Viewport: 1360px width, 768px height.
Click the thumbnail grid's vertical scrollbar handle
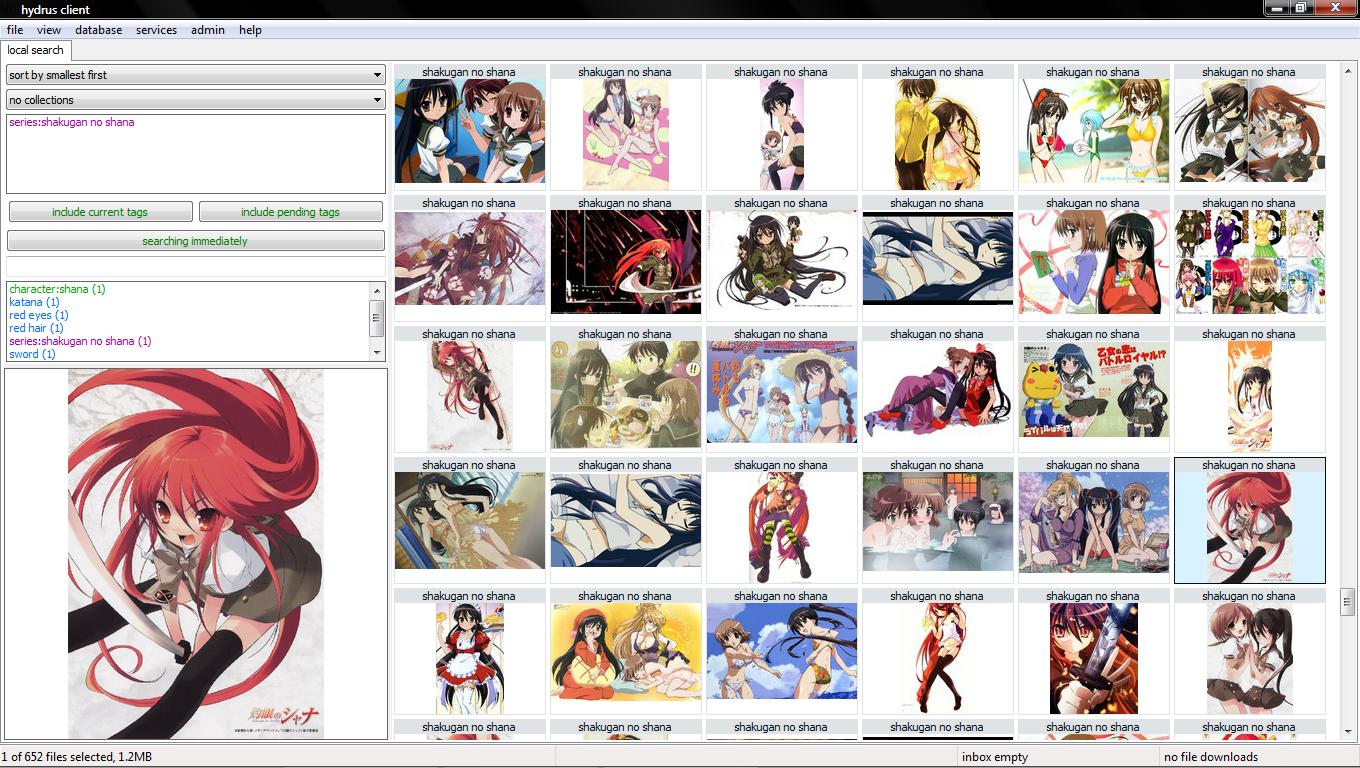1348,602
